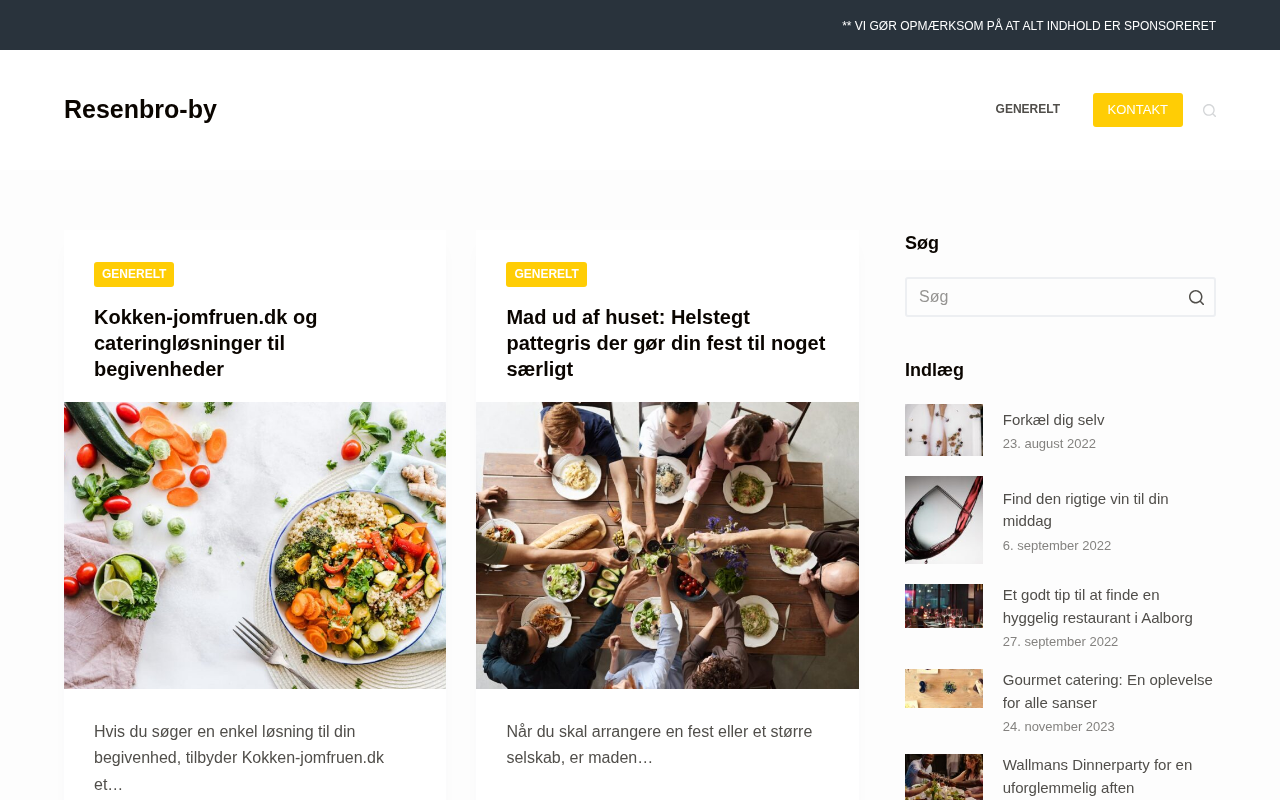Open Wallmans Dinnerparty sidebar post link
The image size is (1280, 800).
(x=1097, y=776)
